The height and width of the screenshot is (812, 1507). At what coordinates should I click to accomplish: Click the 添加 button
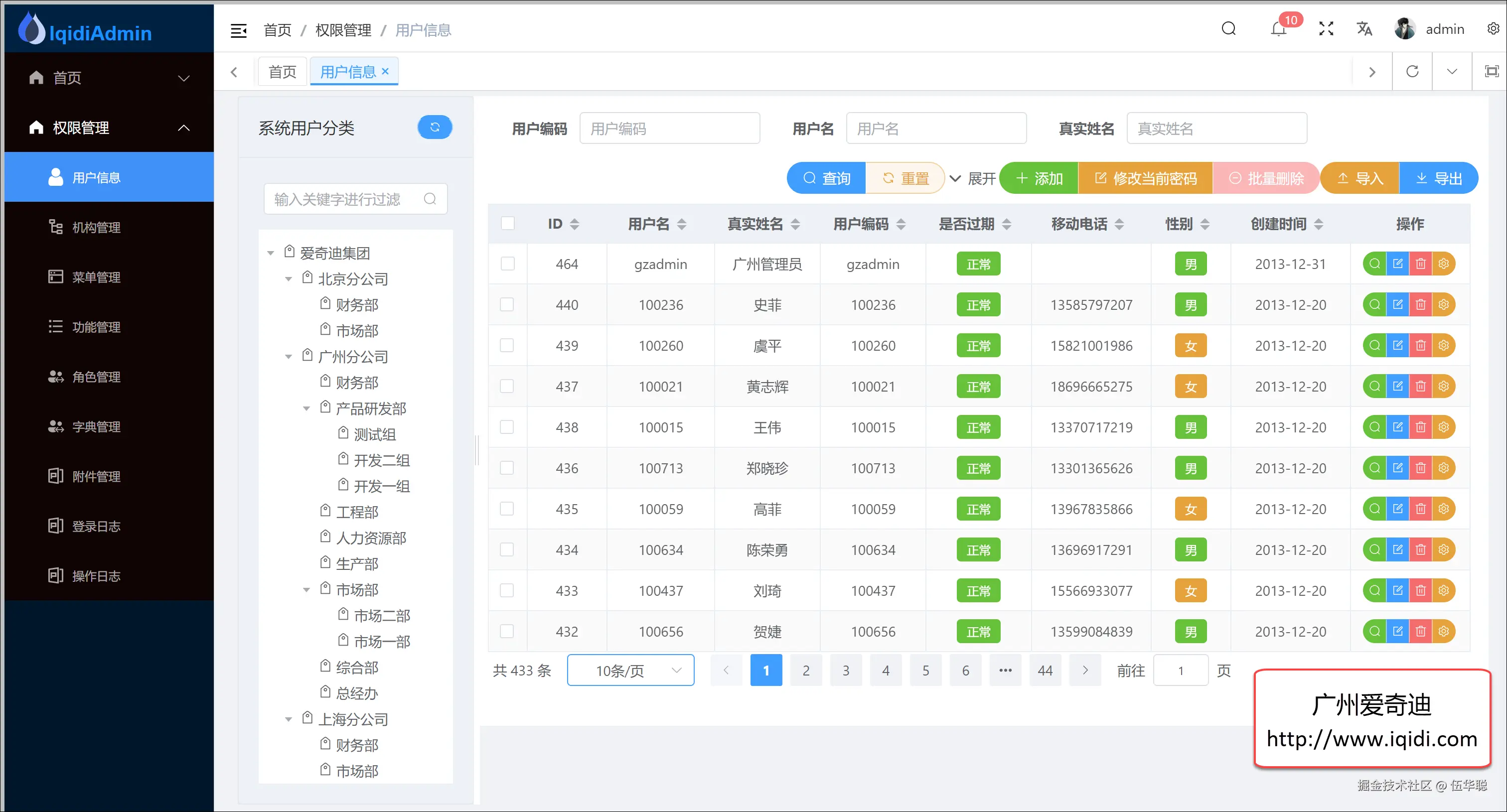pyautogui.click(x=1039, y=178)
